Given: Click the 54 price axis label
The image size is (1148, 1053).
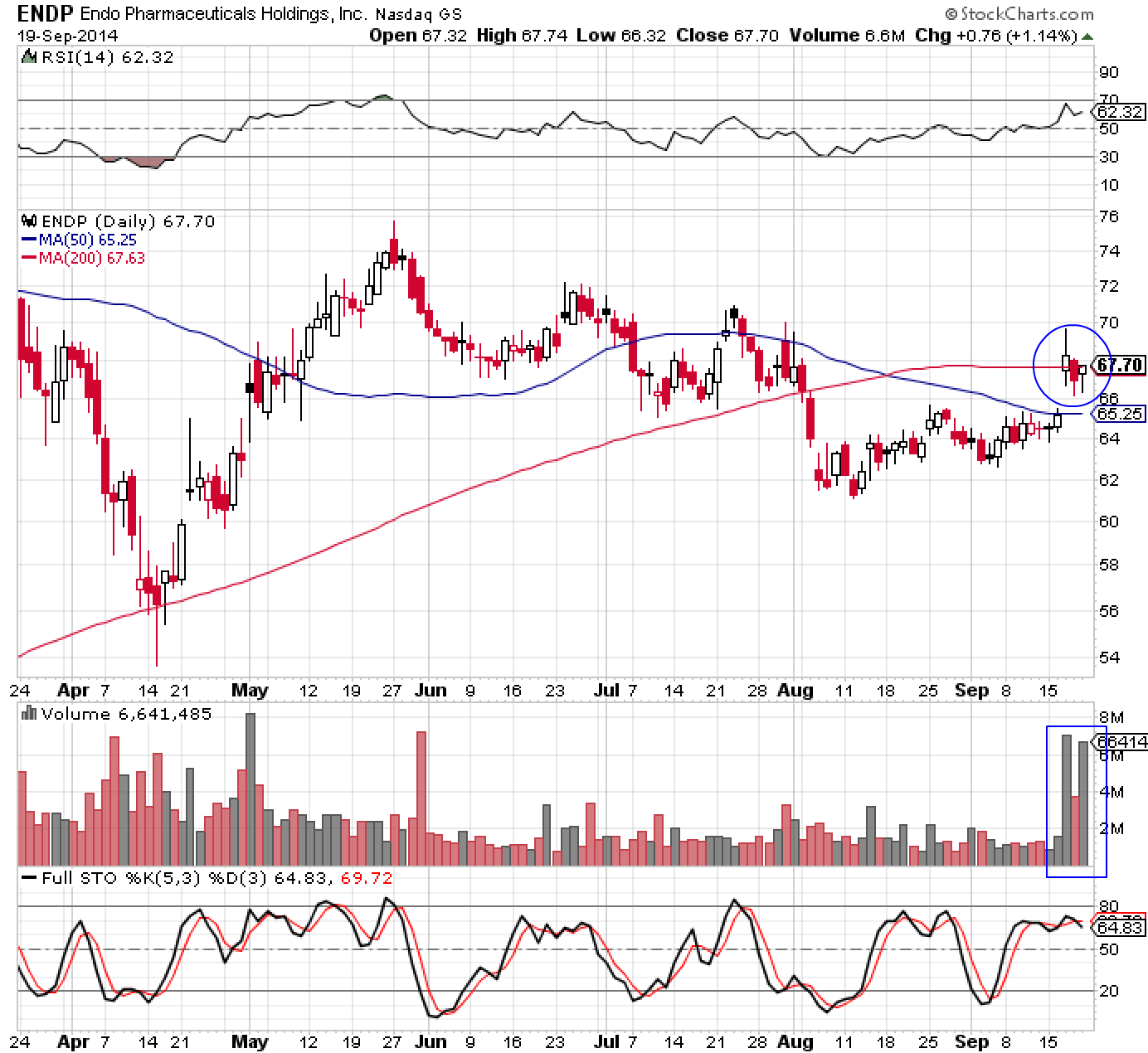Looking at the screenshot, I should (x=1108, y=658).
